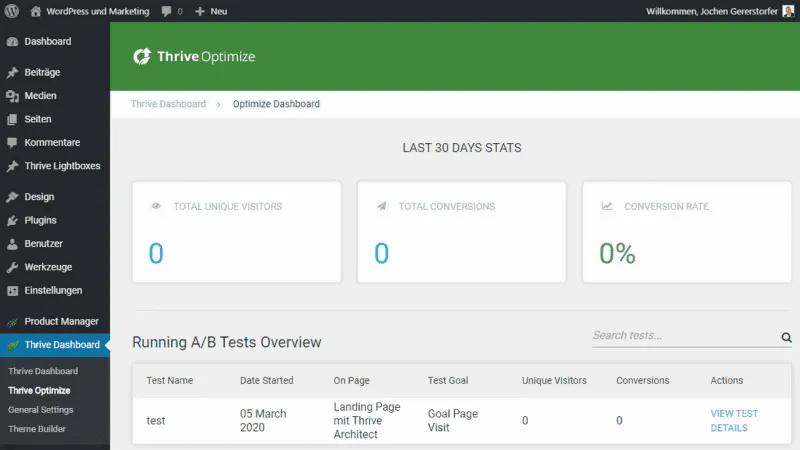Click the Thrive Dashboard breadcrumb link

point(168,104)
